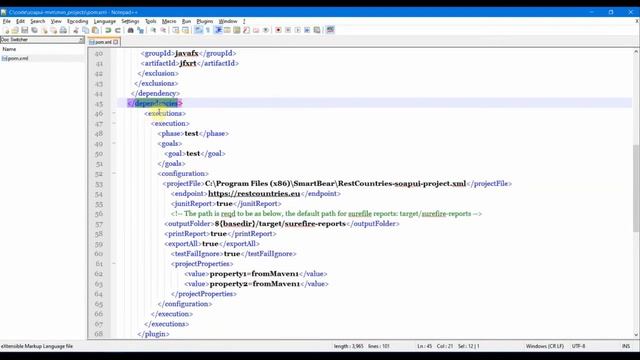Open the Run menu
This screenshot has width=640, height=360.
[186, 21]
